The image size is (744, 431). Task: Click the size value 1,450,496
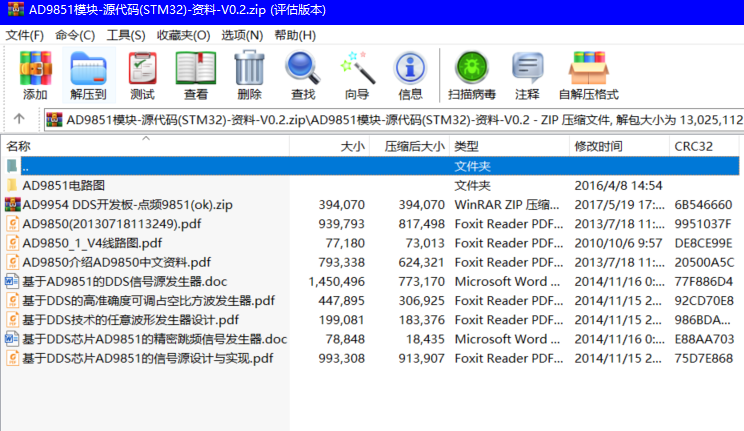click(x=337, y=281)
